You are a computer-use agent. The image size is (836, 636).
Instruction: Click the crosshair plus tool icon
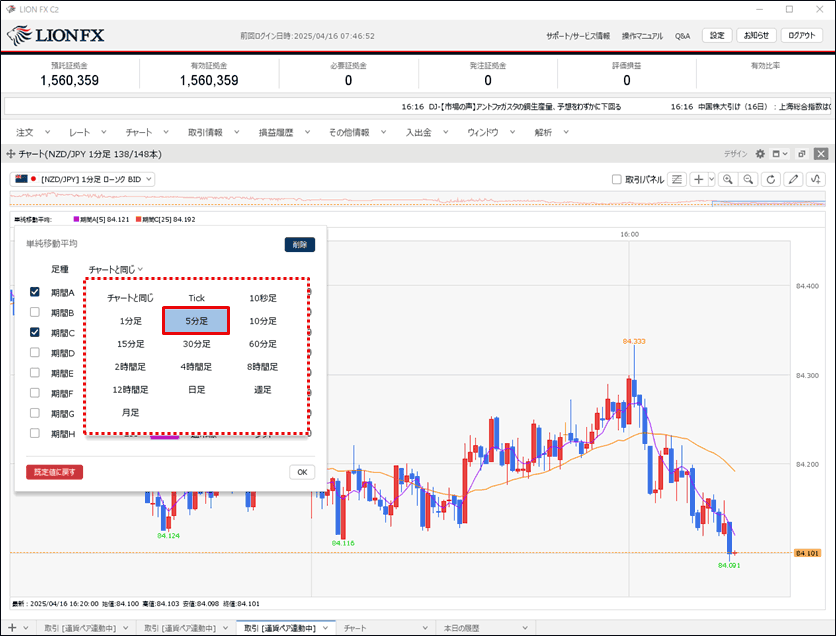click(x=698, y=180)
